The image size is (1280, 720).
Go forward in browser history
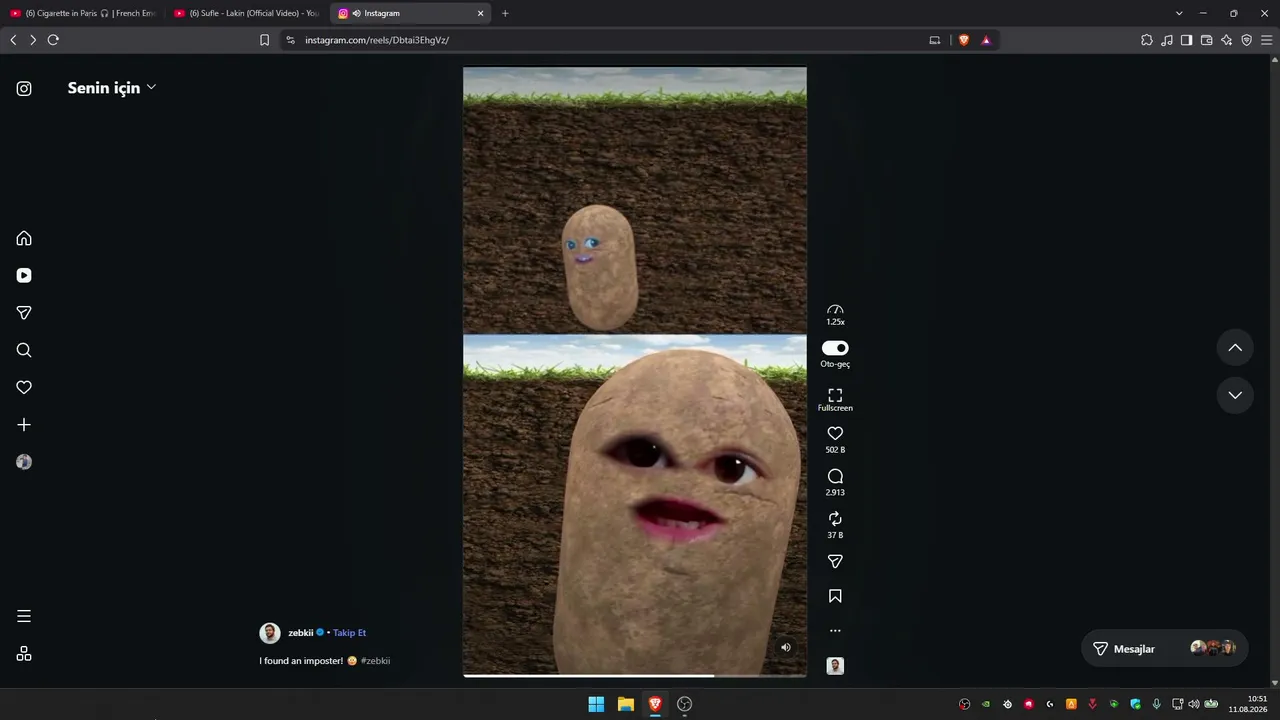tap(33, 40)
